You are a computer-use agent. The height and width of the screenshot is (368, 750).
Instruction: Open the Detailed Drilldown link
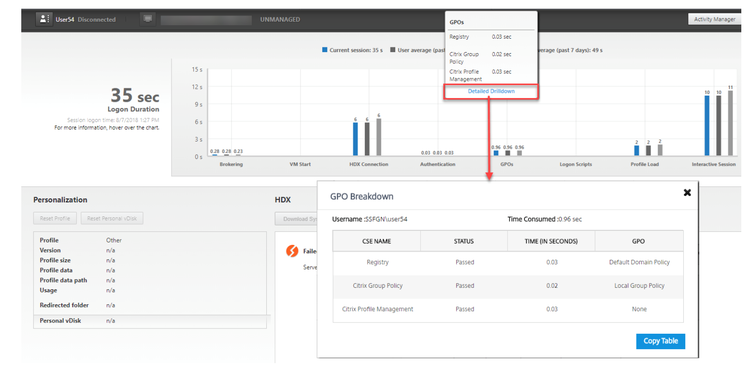click(x=491, y=91)
